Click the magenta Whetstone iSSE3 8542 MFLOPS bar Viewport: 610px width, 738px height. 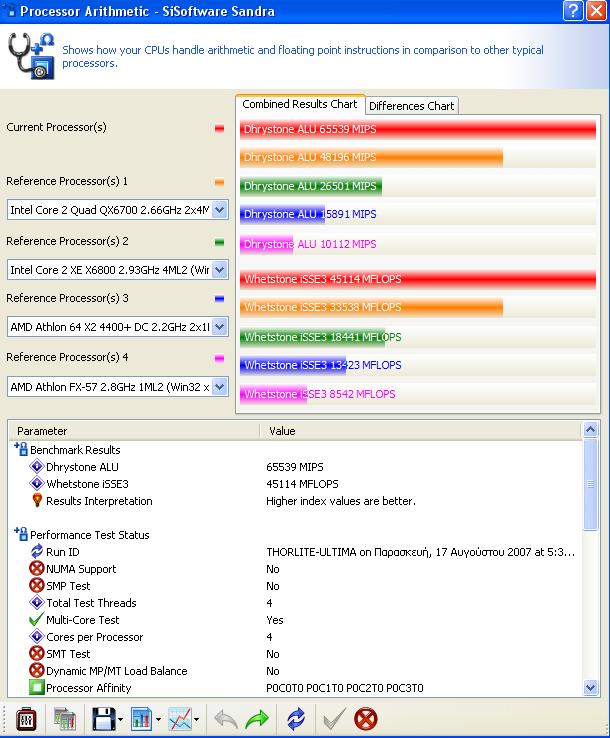coord(273,394)
